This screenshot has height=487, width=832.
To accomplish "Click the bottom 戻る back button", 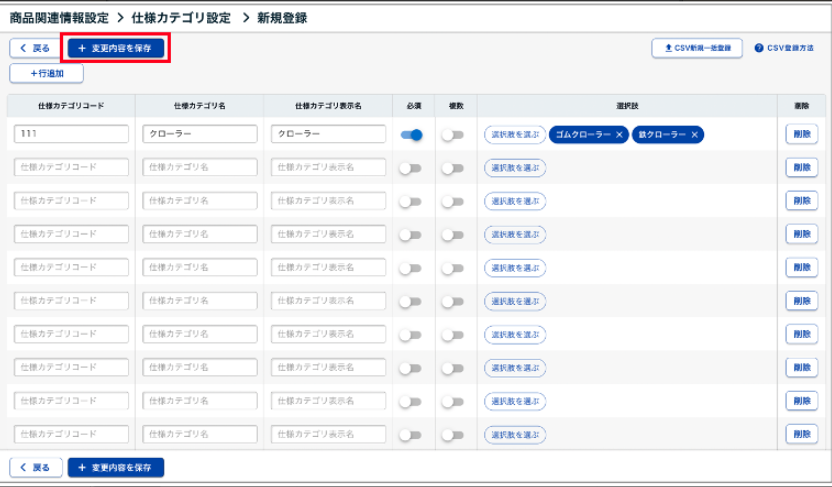I will [34, 467].
